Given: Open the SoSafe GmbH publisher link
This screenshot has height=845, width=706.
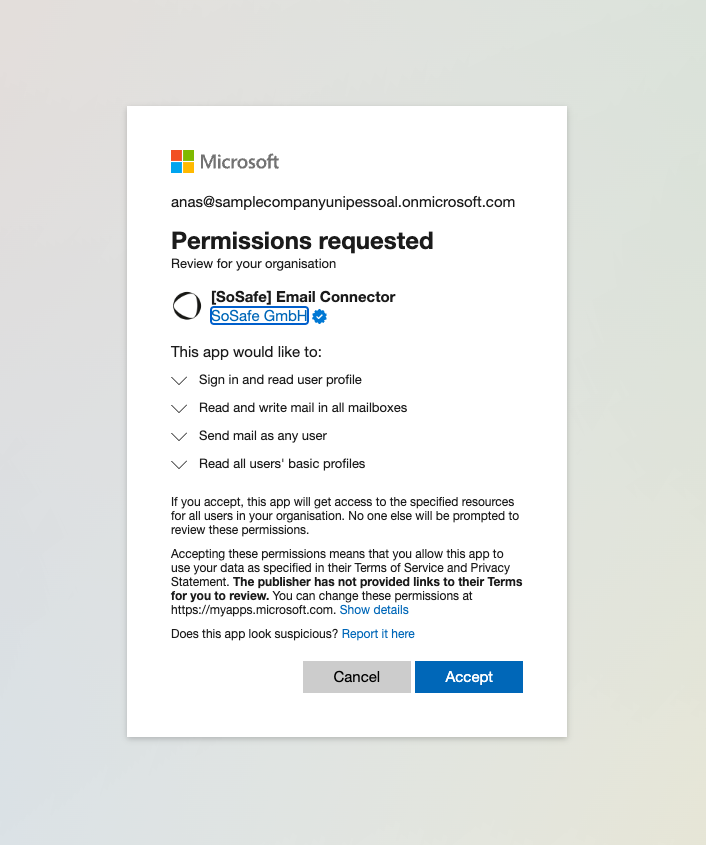Looking at the screenshot, I should click(x=258, y=316).
